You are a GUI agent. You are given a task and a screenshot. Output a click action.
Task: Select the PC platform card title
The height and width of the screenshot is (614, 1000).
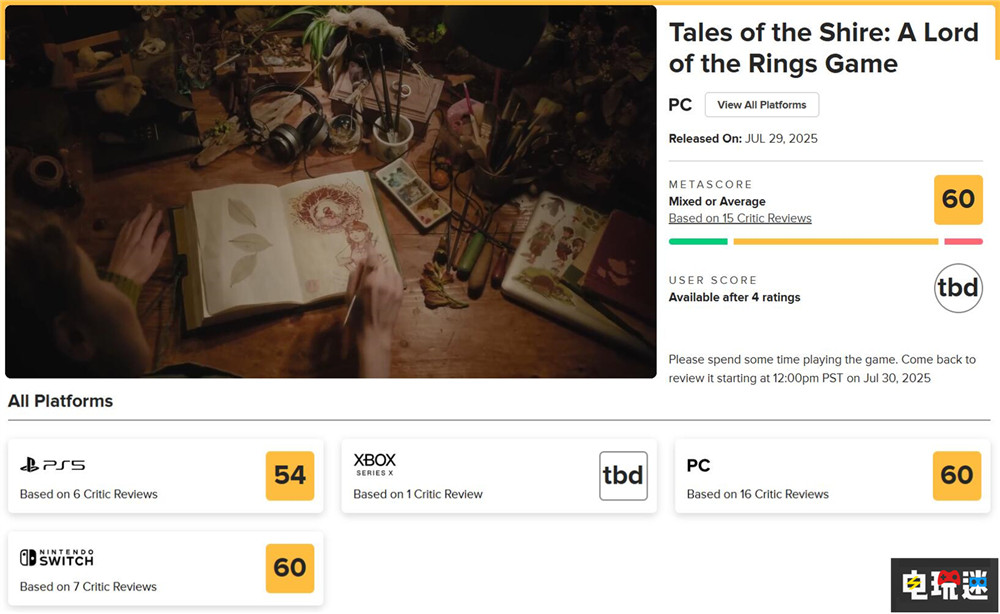click(x=698, y=465)
